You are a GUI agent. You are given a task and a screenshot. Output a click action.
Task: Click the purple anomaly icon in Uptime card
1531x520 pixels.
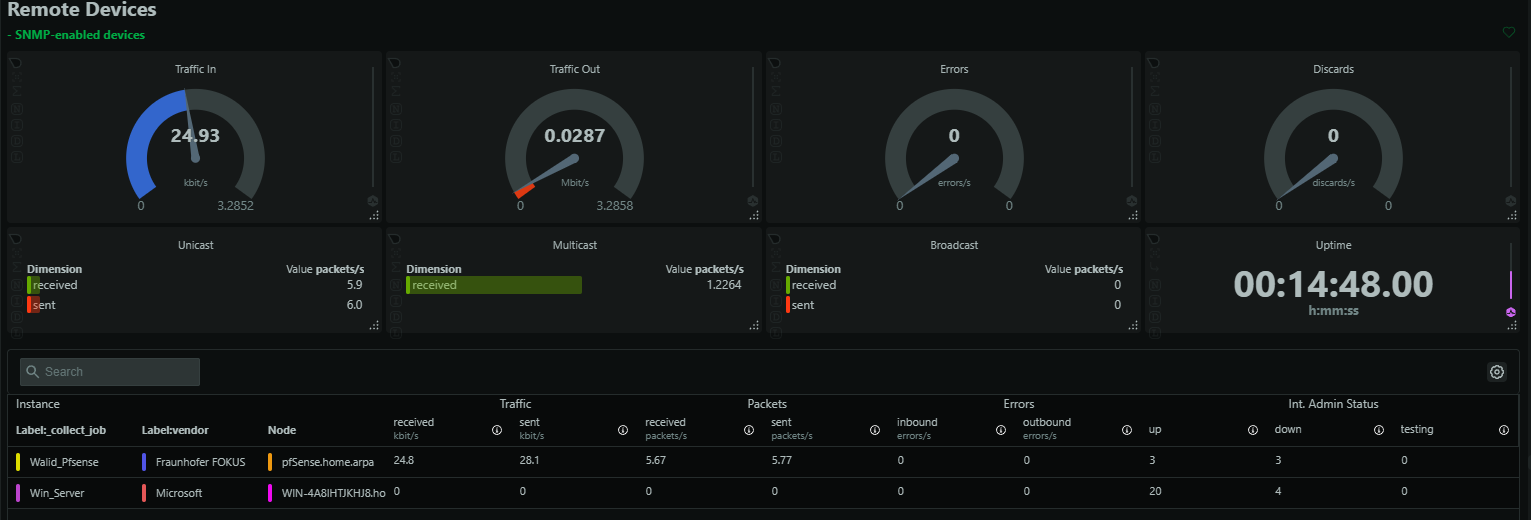1511,312
